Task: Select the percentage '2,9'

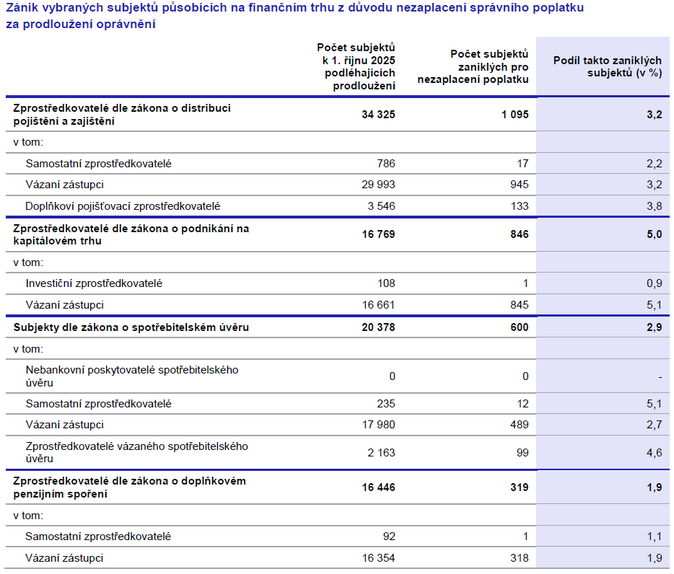Action: tap(654, 327)
